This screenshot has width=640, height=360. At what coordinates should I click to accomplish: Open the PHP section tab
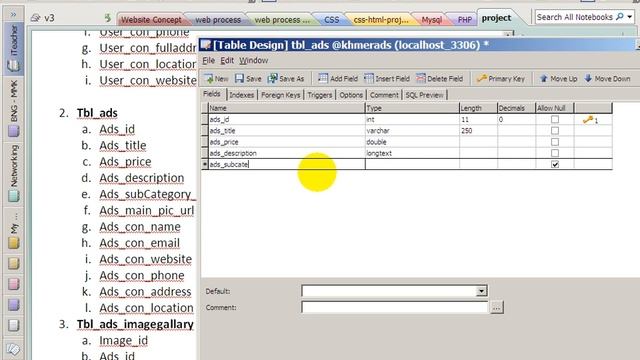point(464,20)
